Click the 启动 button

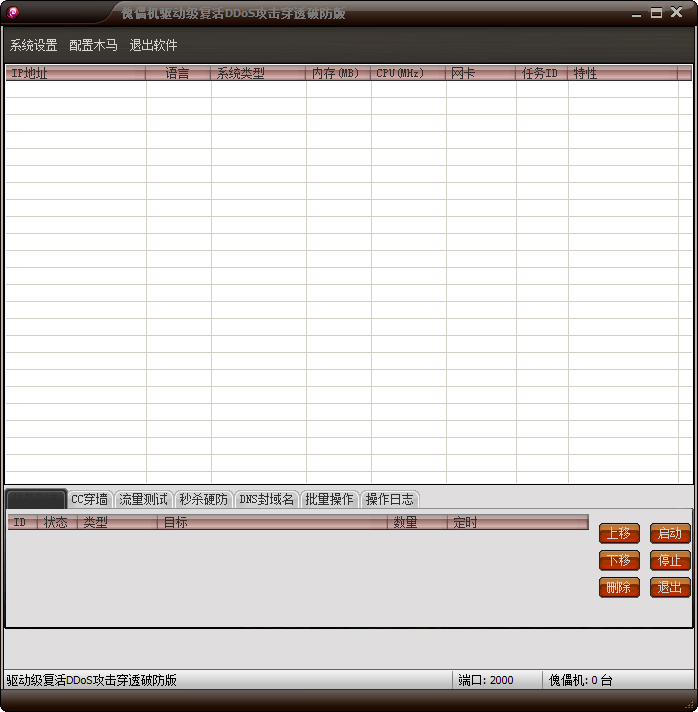click(669, 534)
